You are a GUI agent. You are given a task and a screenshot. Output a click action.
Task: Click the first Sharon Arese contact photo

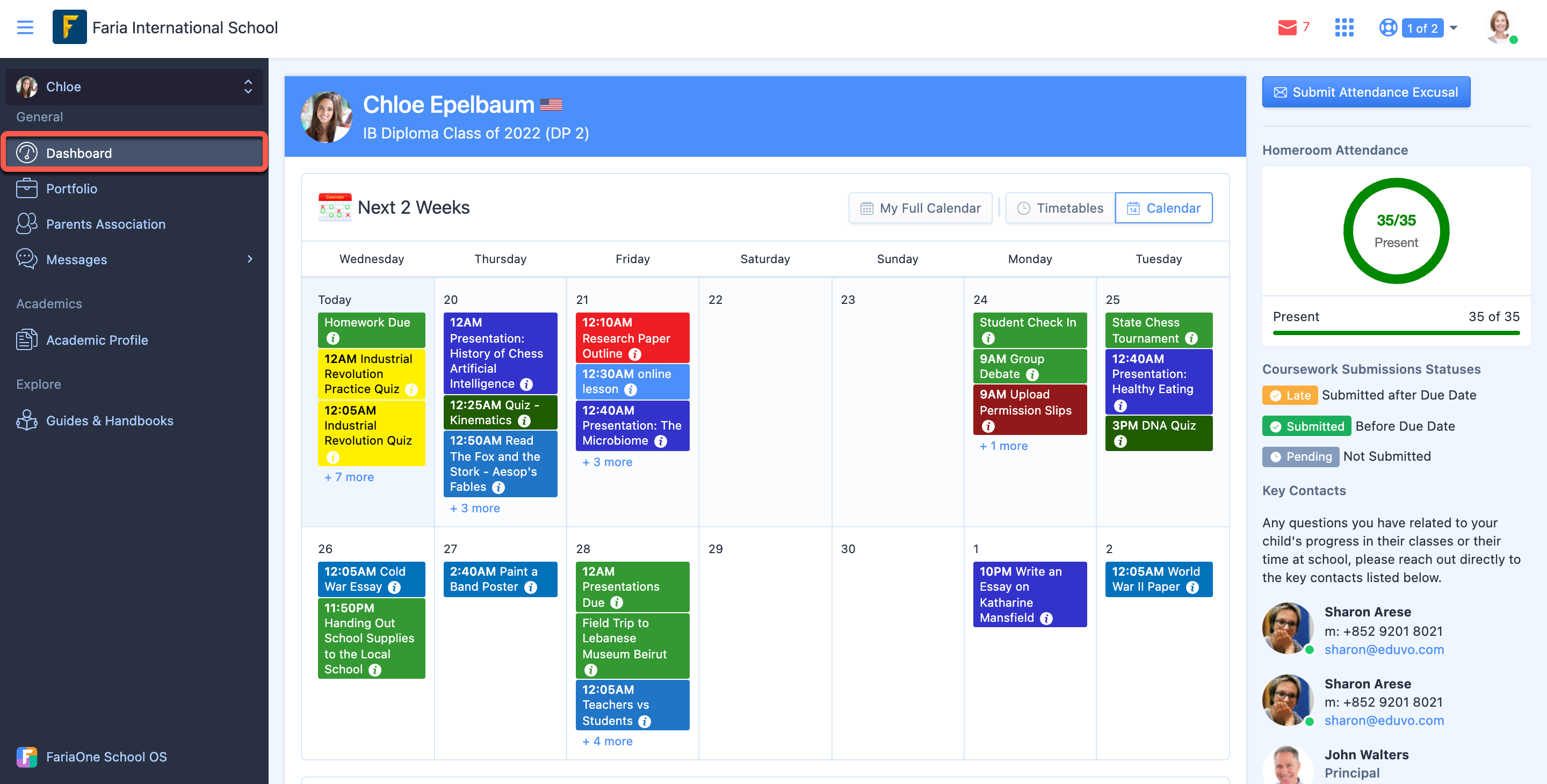click(1288, 628)
